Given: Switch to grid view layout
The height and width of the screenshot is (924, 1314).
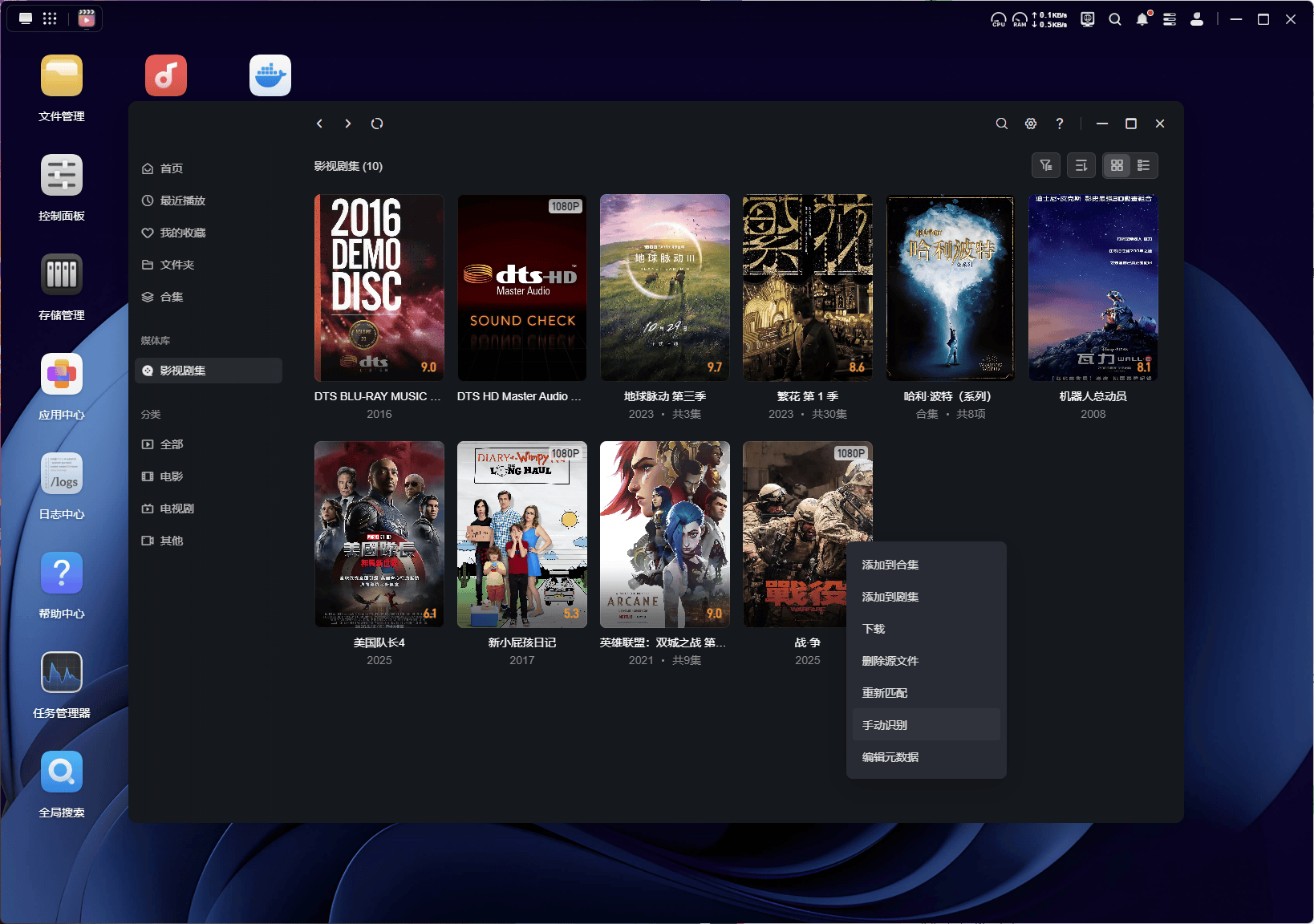Looking at the screenshot, I should 1117,166.
